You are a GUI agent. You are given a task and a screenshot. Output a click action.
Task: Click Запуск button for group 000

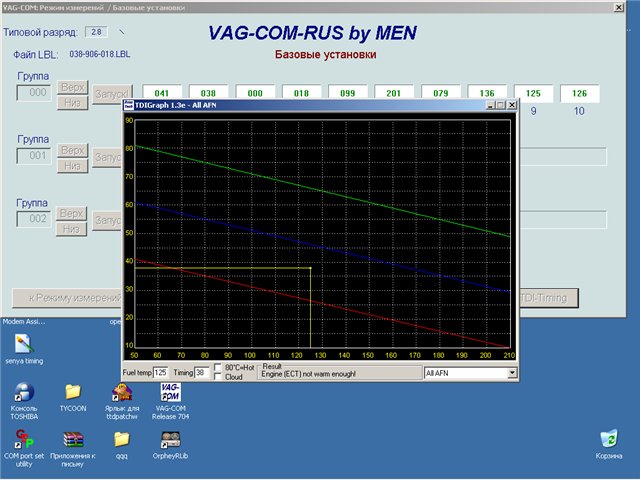[111, 94]
